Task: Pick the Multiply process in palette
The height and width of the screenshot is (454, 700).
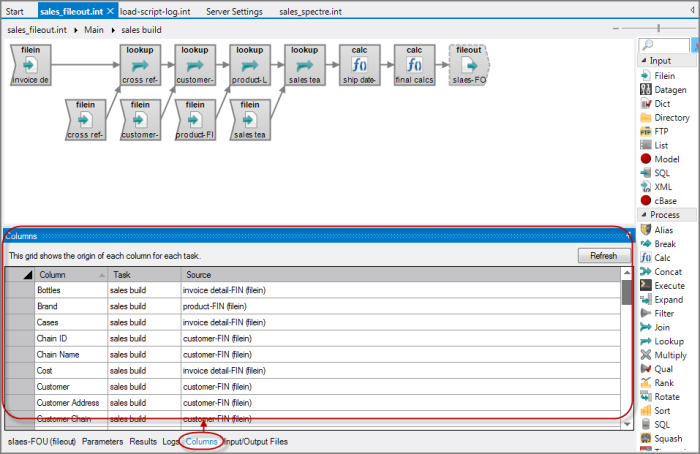Action: tap(671, 355)
